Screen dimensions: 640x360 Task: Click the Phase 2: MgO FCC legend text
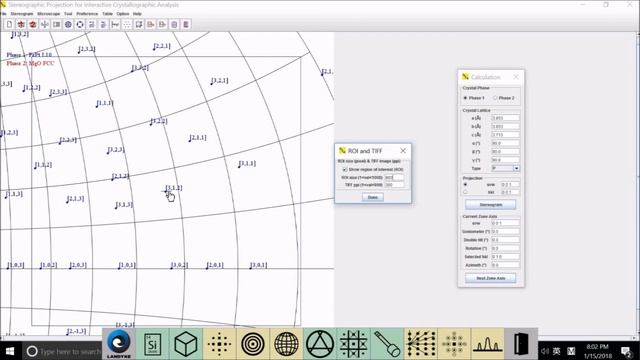tap(30, 64)
